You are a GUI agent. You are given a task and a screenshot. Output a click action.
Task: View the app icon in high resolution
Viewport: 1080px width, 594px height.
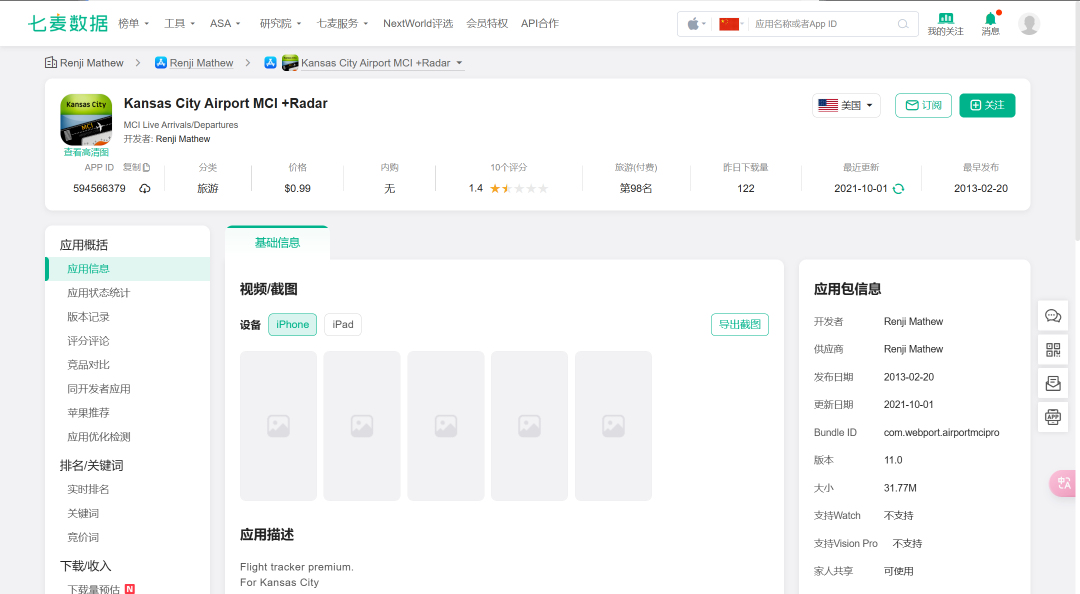[x=86, y=119]
